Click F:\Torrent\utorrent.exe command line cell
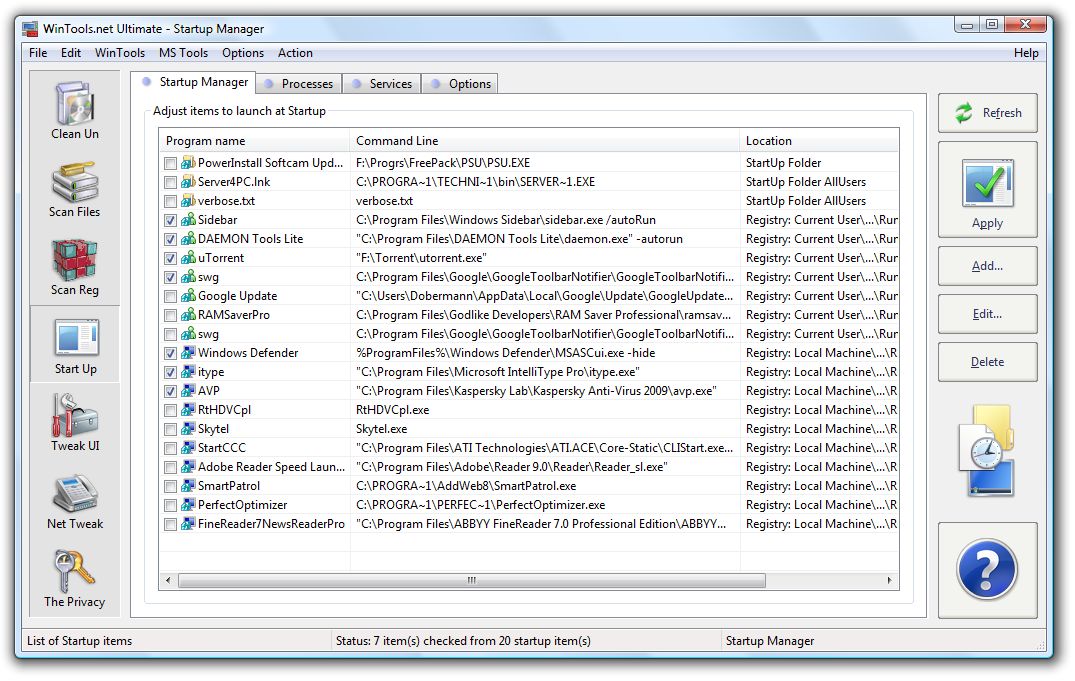This screenshot has width=1075, height=681. [x=421, y=259]
